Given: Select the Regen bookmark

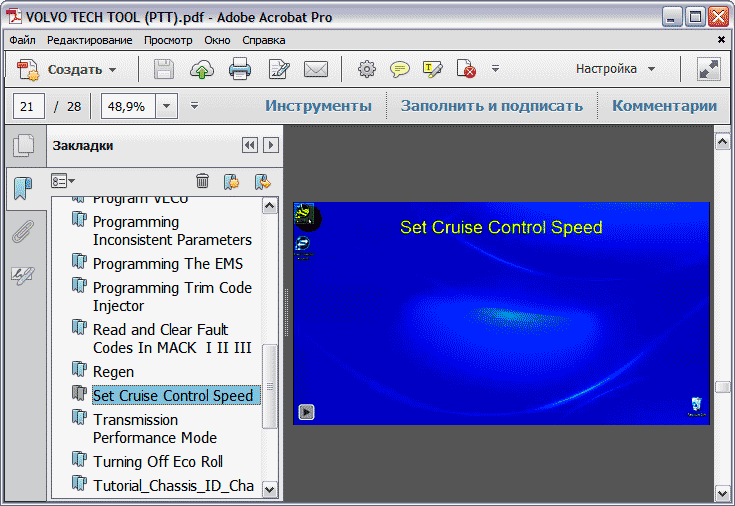Looking at the screenshot, I should 113,372.
